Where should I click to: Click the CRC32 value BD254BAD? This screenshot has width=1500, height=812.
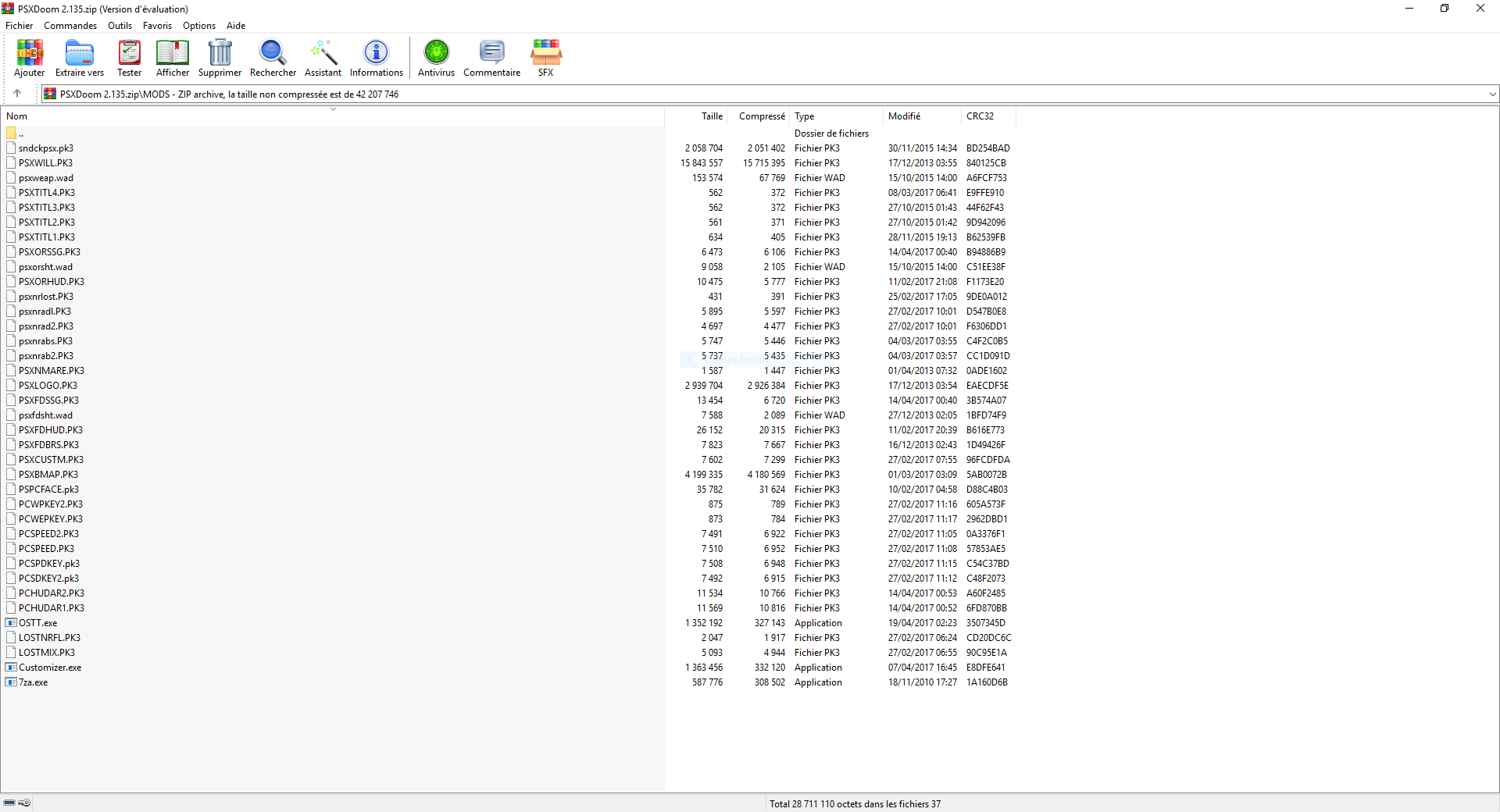987,148
